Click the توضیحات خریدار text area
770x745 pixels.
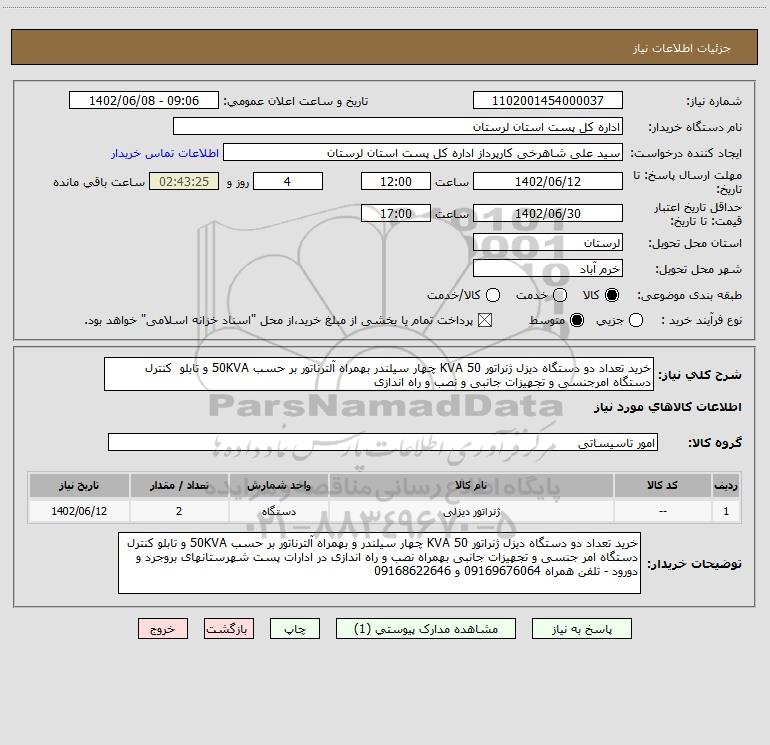tap(379, 563)
